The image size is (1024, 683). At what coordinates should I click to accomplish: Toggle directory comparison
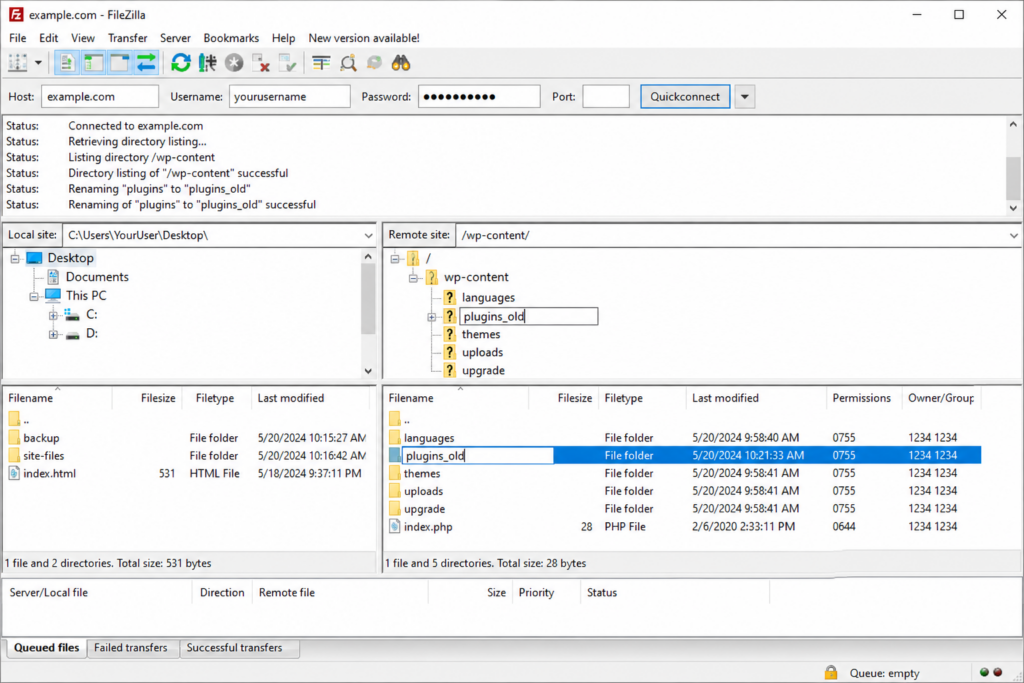(348, 63)
